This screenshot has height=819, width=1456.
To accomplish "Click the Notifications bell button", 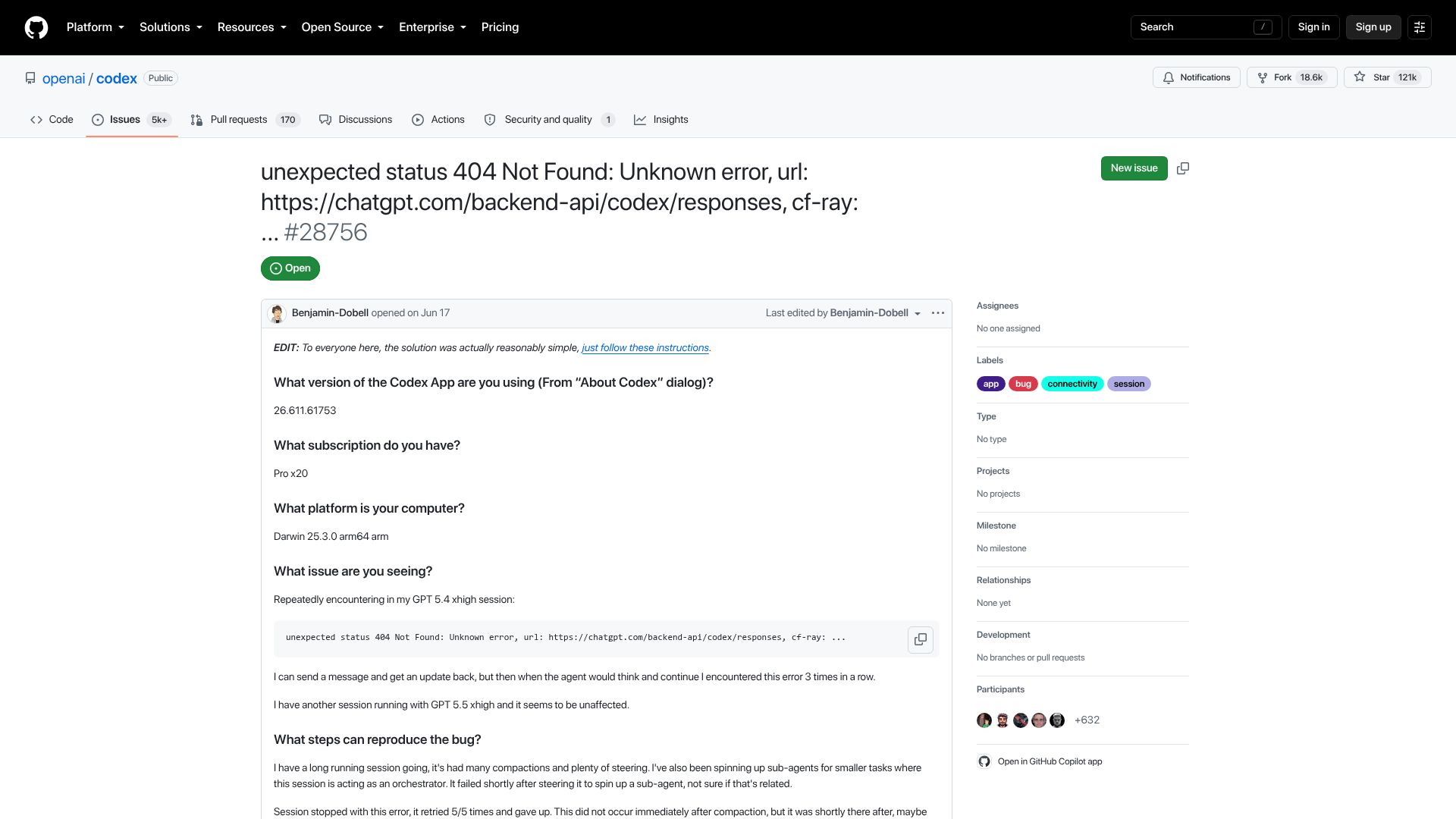I will [x=1196, y=77].
